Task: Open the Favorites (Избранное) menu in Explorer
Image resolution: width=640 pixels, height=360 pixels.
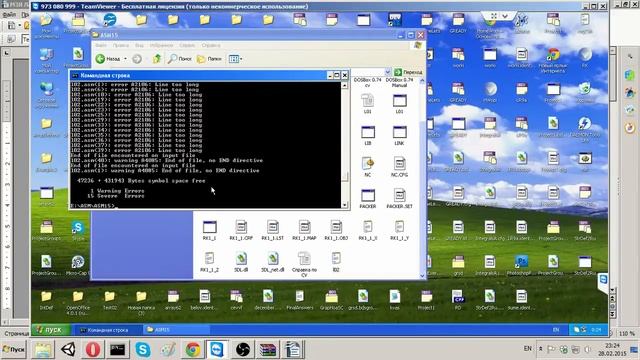Action: [161, 45]
